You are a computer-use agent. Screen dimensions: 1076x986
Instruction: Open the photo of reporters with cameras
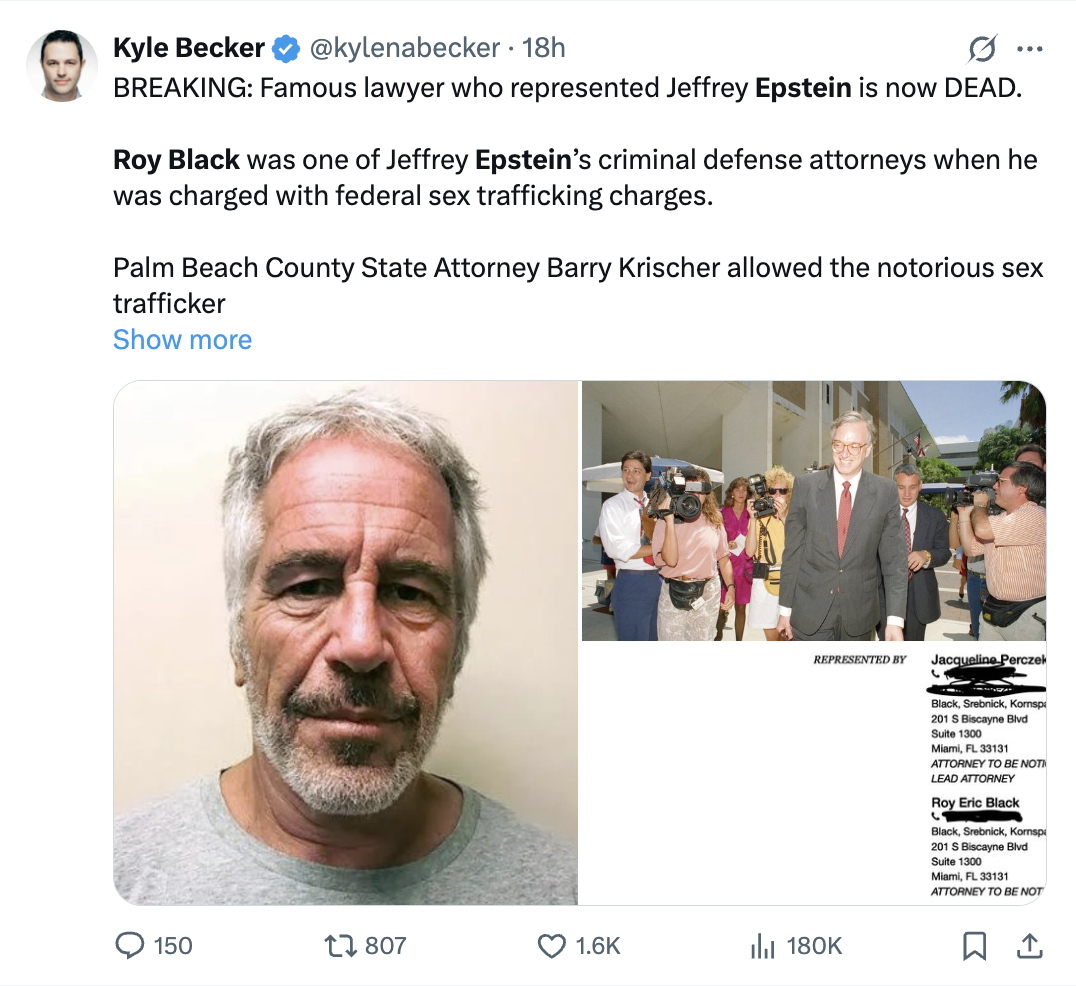(813, 510)
